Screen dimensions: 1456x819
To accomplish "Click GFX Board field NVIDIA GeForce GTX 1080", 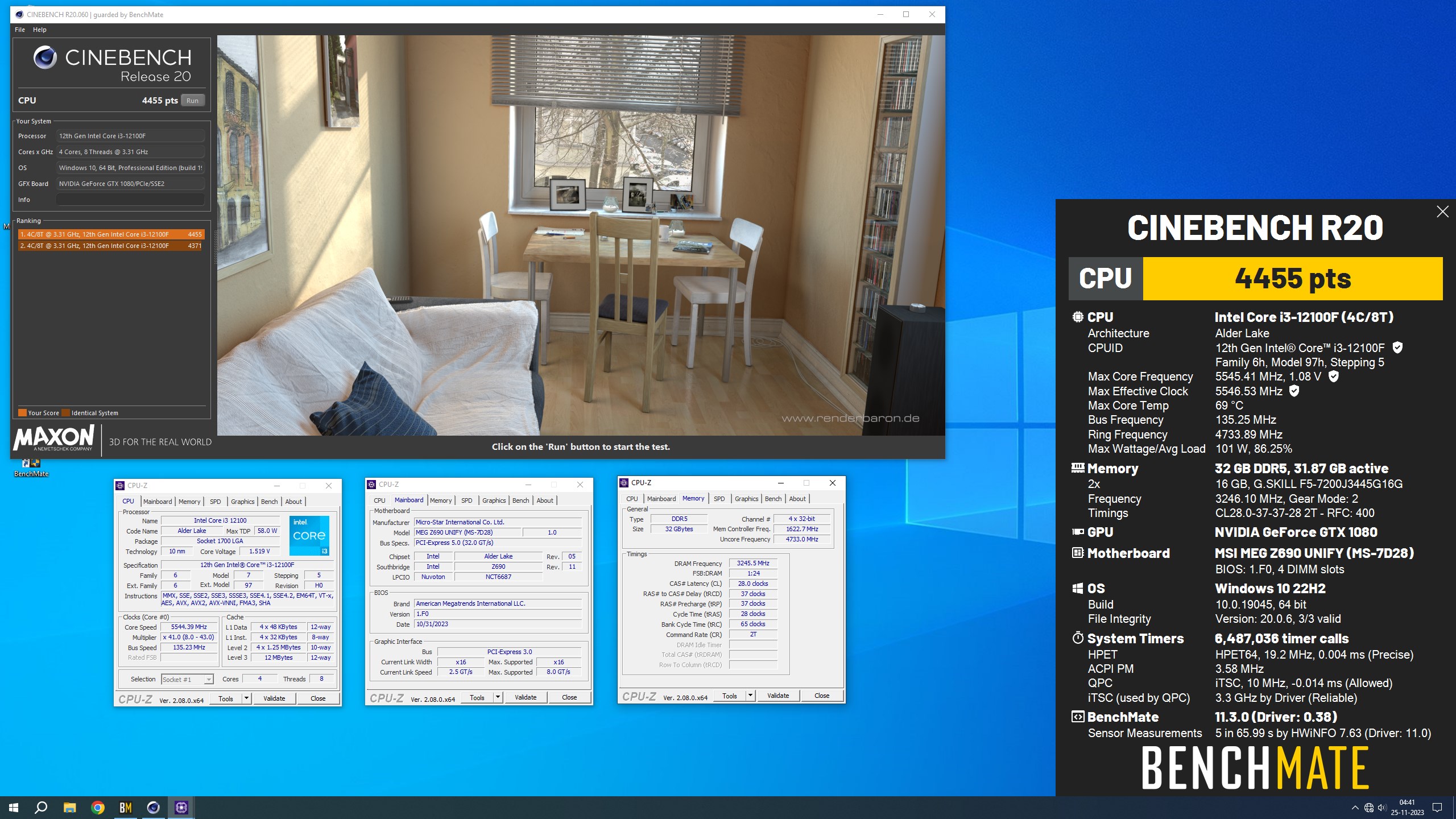I will (x=130, y=184).
